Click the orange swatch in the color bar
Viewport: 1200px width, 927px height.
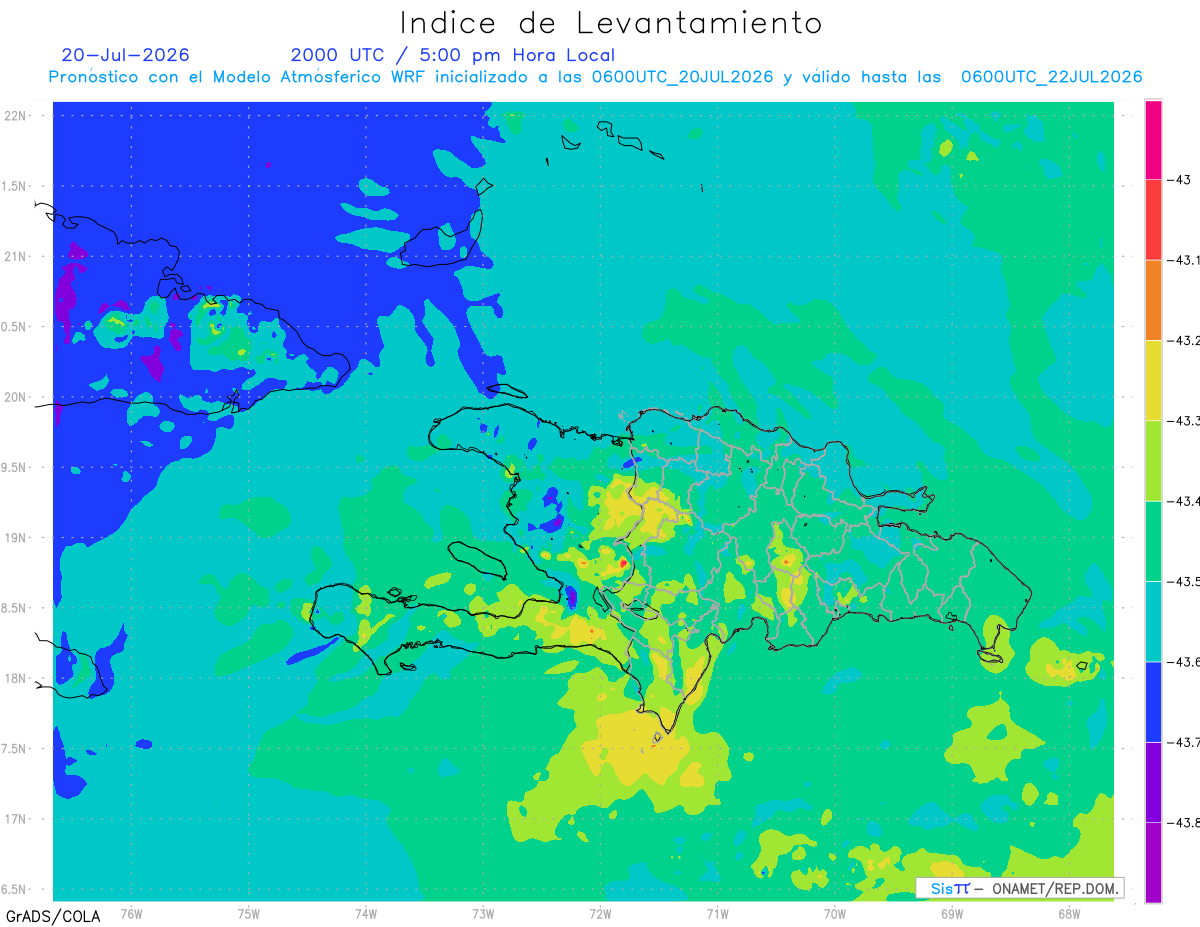pos(1153,300)
